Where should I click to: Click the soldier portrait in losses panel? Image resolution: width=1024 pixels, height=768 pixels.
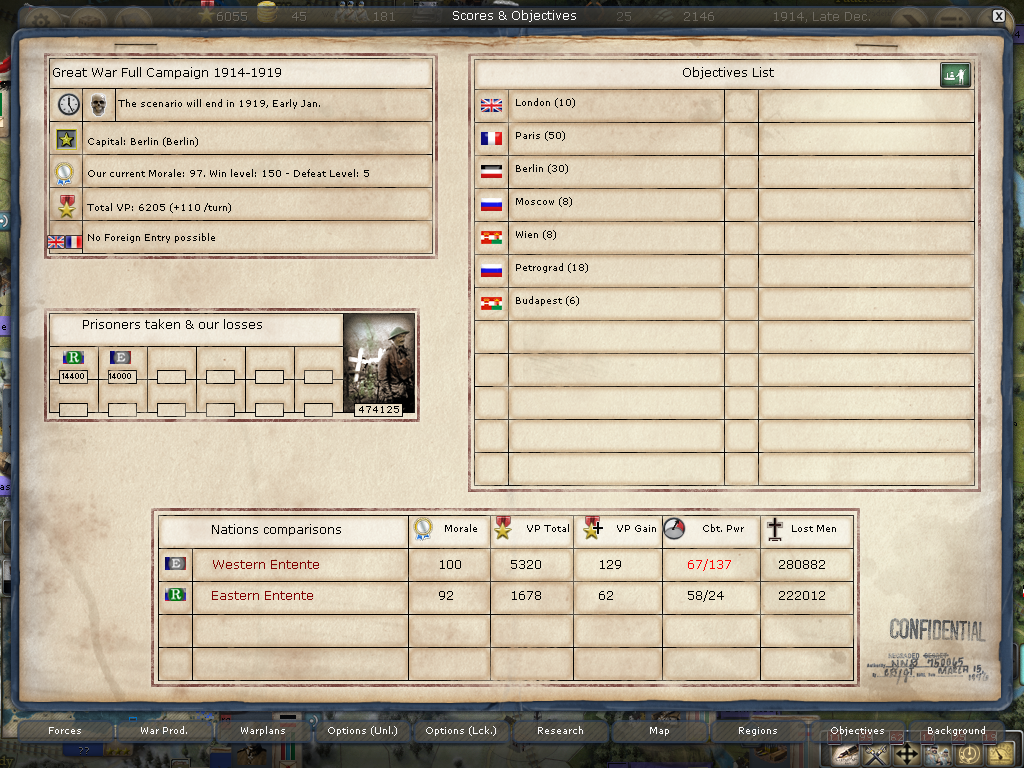(378, 360)
